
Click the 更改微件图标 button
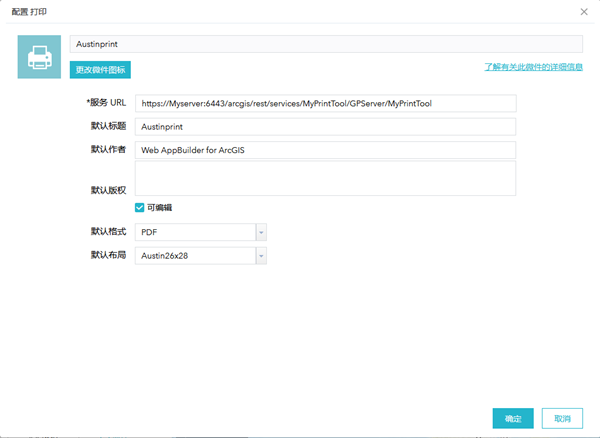coord(101,70)
